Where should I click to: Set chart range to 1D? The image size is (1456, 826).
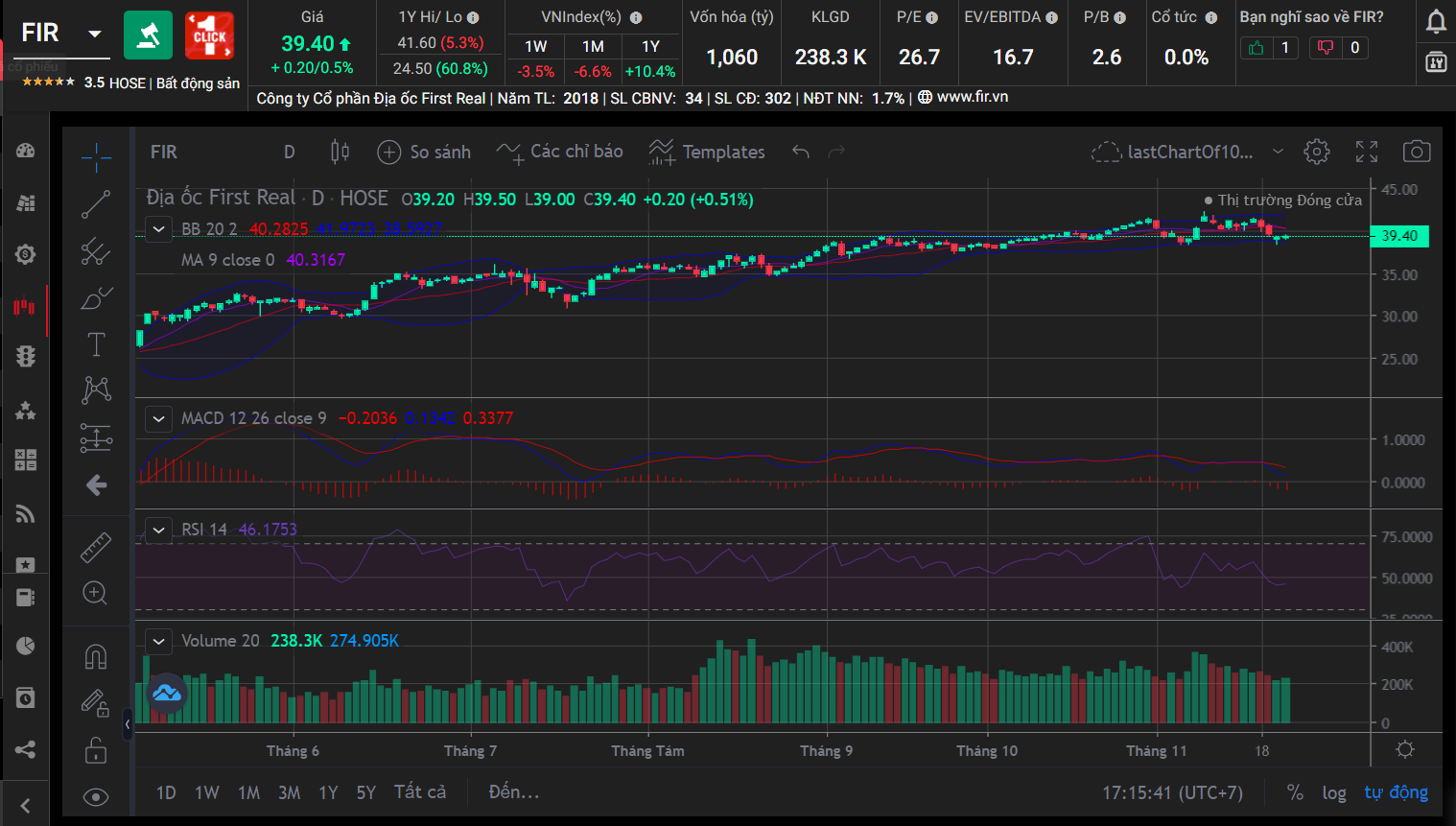(166, 792)
